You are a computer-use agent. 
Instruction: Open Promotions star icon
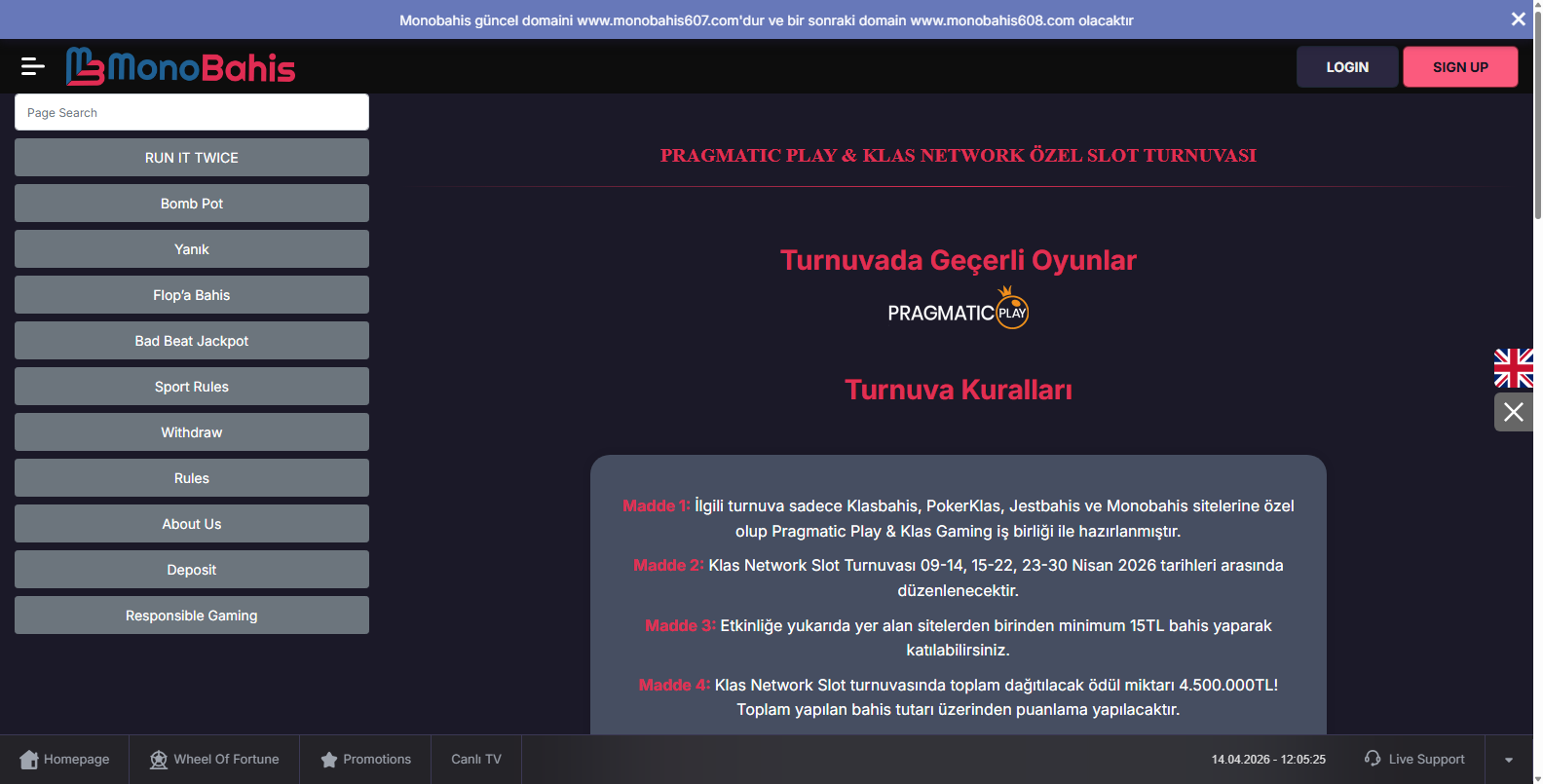coord(329,760)
